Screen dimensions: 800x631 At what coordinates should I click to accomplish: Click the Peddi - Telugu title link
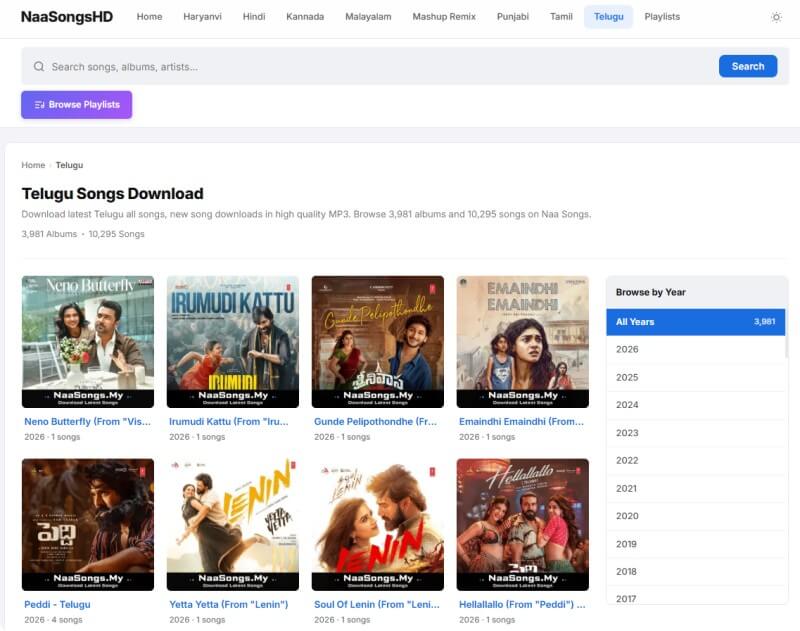pyautogui.click(x=57, y=604)
